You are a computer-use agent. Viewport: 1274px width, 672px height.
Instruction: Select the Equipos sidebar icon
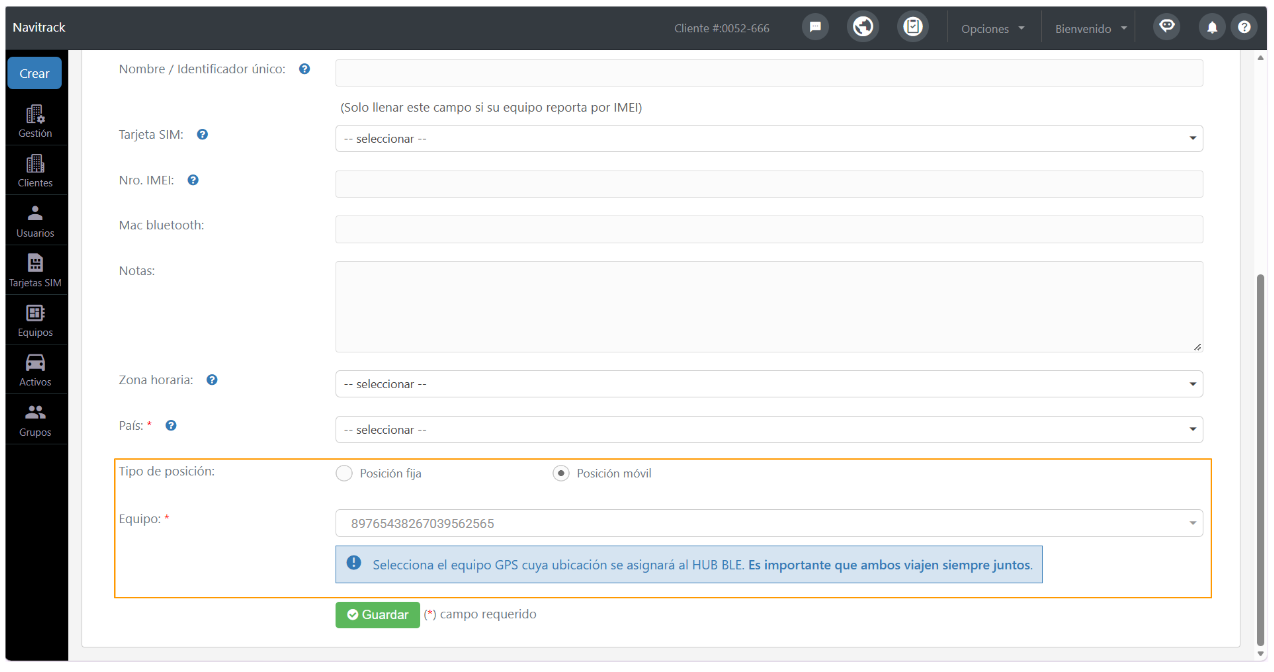click(x=35, y=320)
